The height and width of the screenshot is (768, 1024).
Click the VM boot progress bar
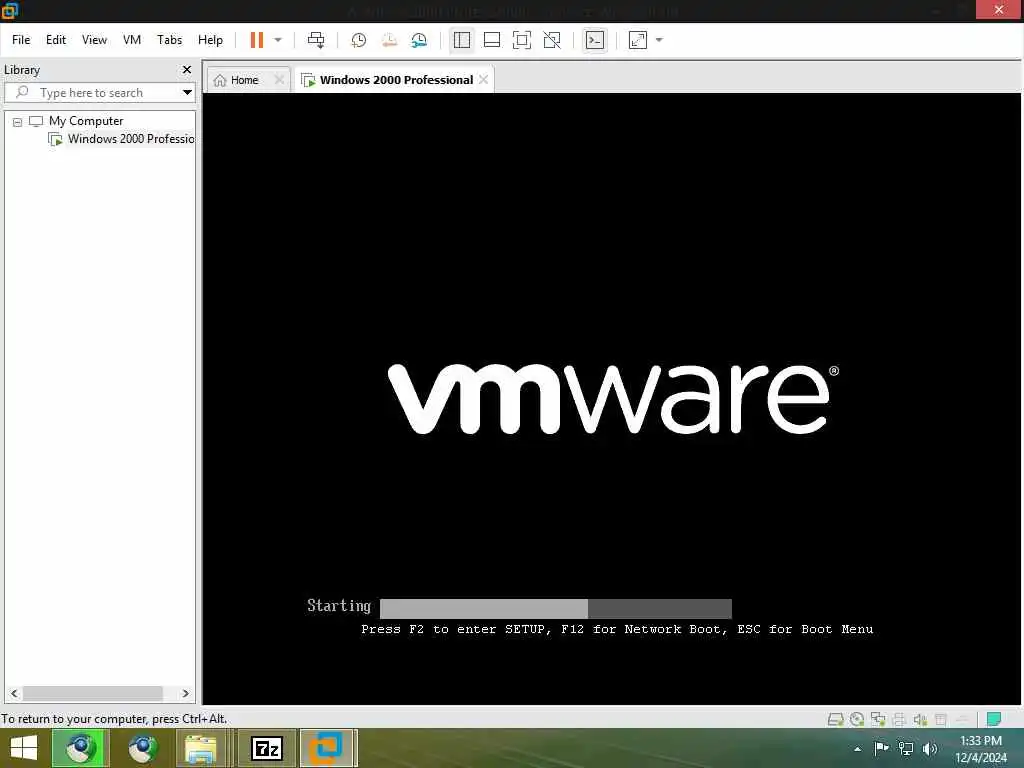pos(556,609)
